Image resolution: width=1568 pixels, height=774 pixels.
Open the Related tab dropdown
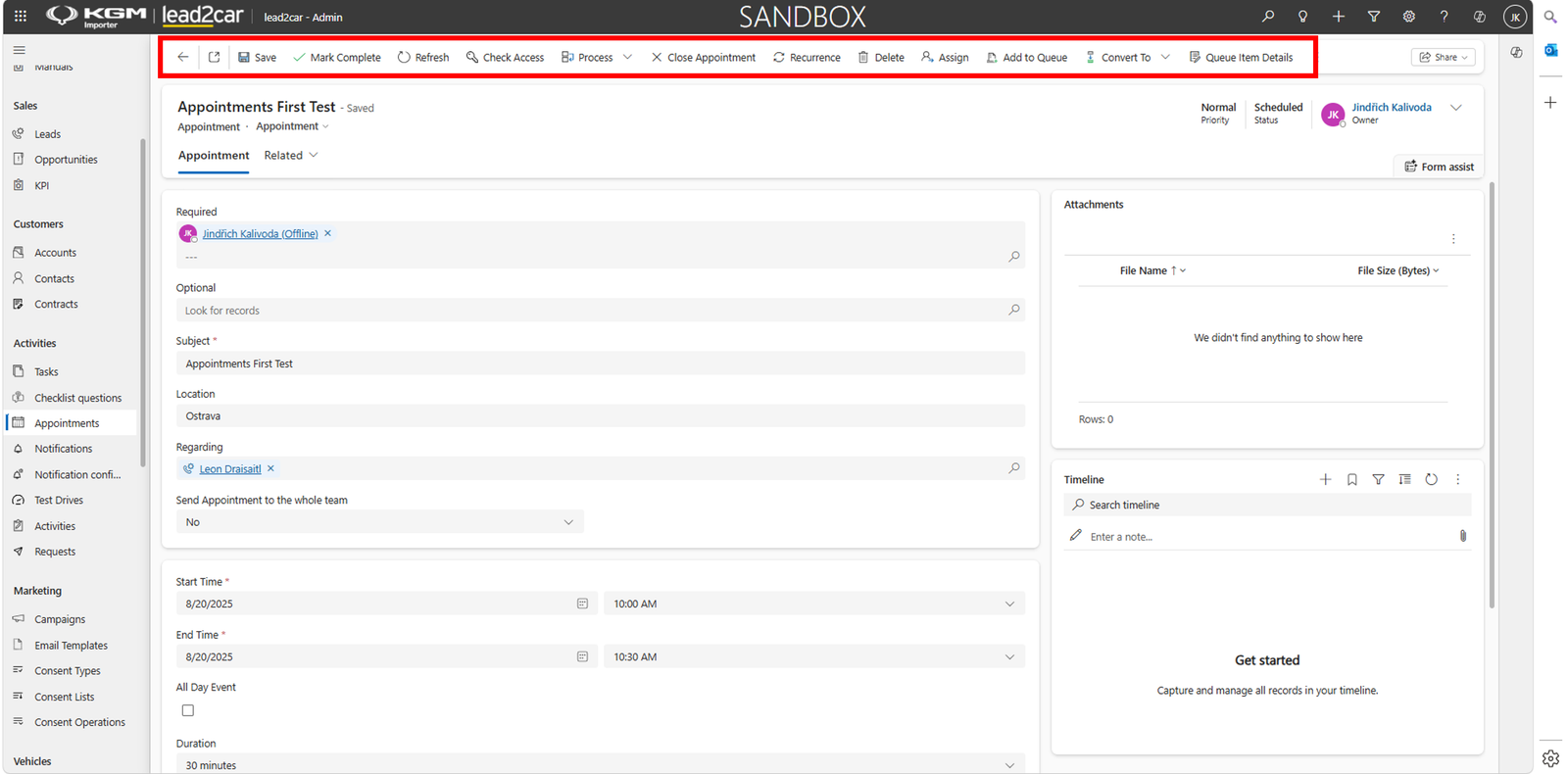291,156
